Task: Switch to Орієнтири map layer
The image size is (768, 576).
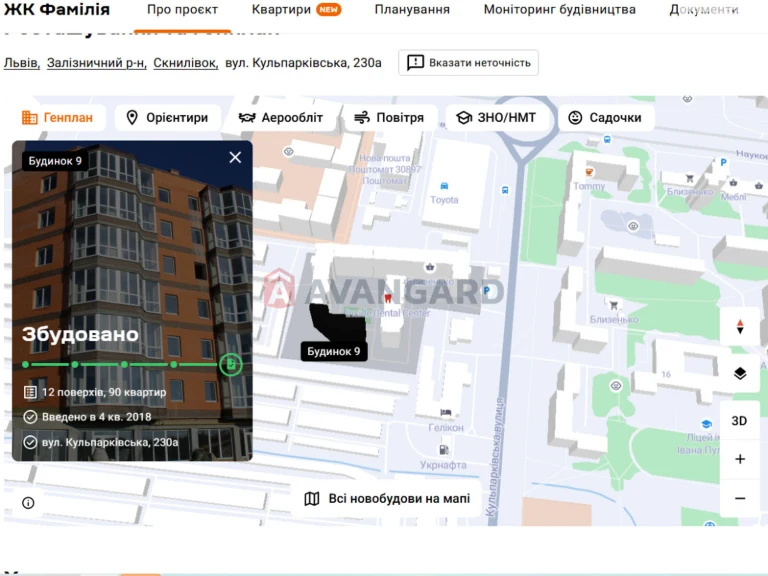Action: (168, 118)
